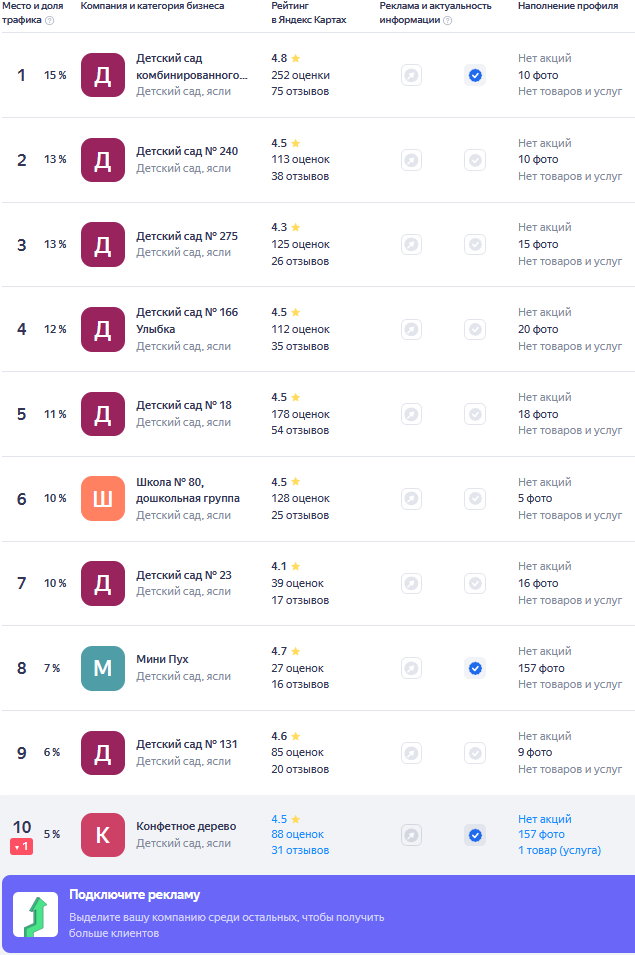Click the "Рейтинг в Яндекс Картах" column header
This screenshot has width=635, height=955.
tap(309, 13)
